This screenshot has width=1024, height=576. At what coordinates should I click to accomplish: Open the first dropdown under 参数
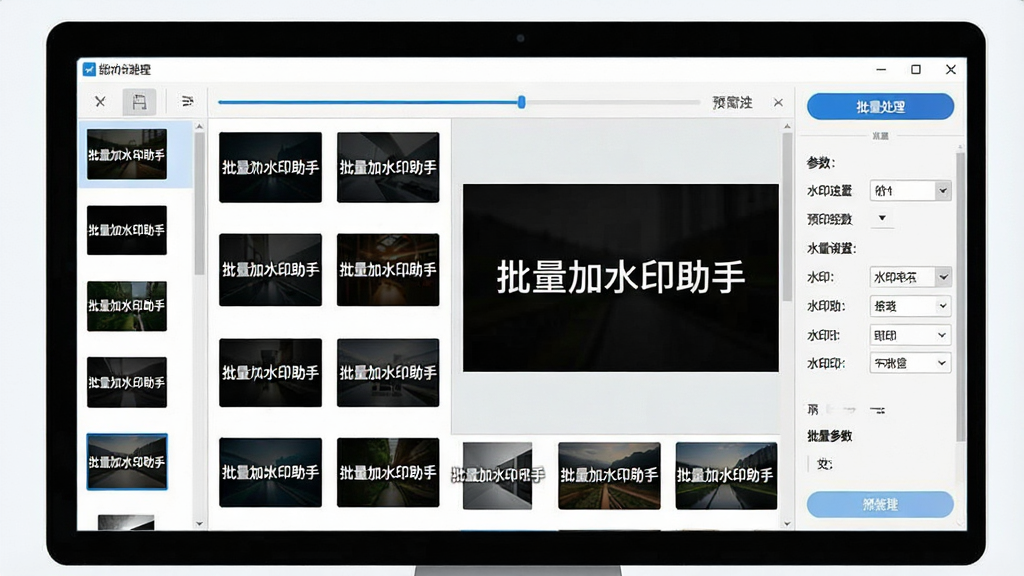pos(910,191)
